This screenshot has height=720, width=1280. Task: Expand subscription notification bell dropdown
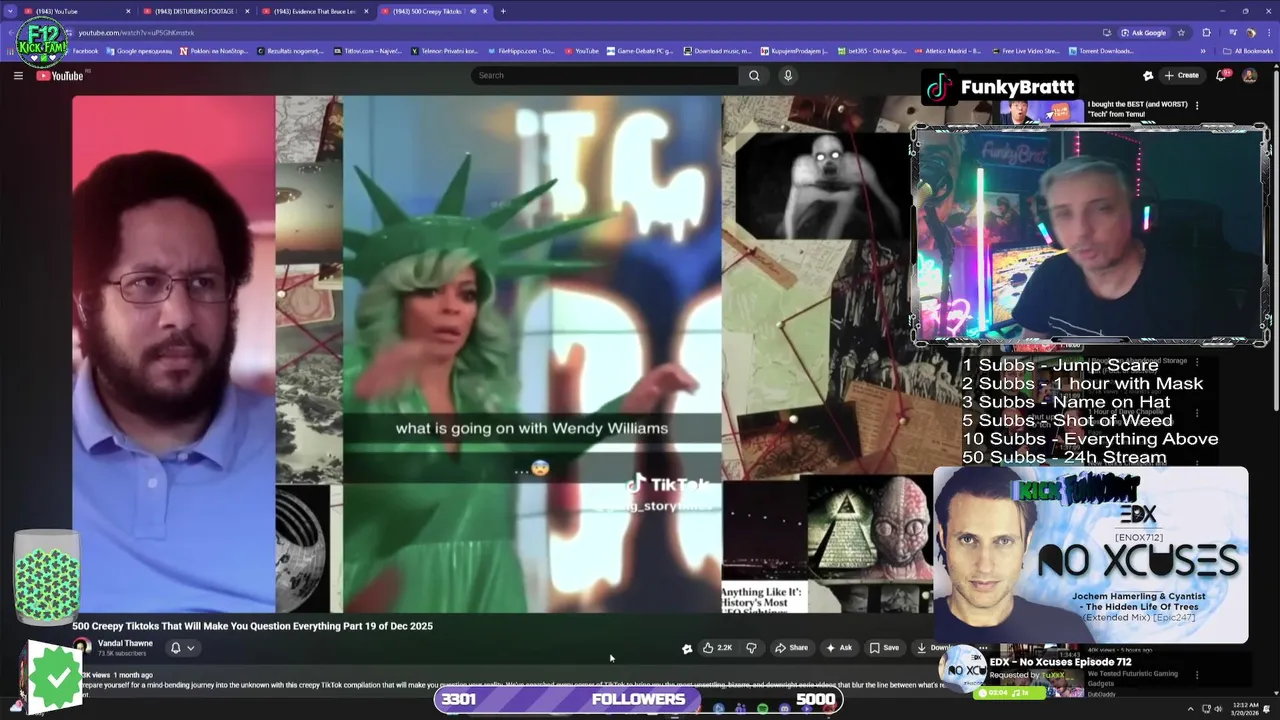182,648
